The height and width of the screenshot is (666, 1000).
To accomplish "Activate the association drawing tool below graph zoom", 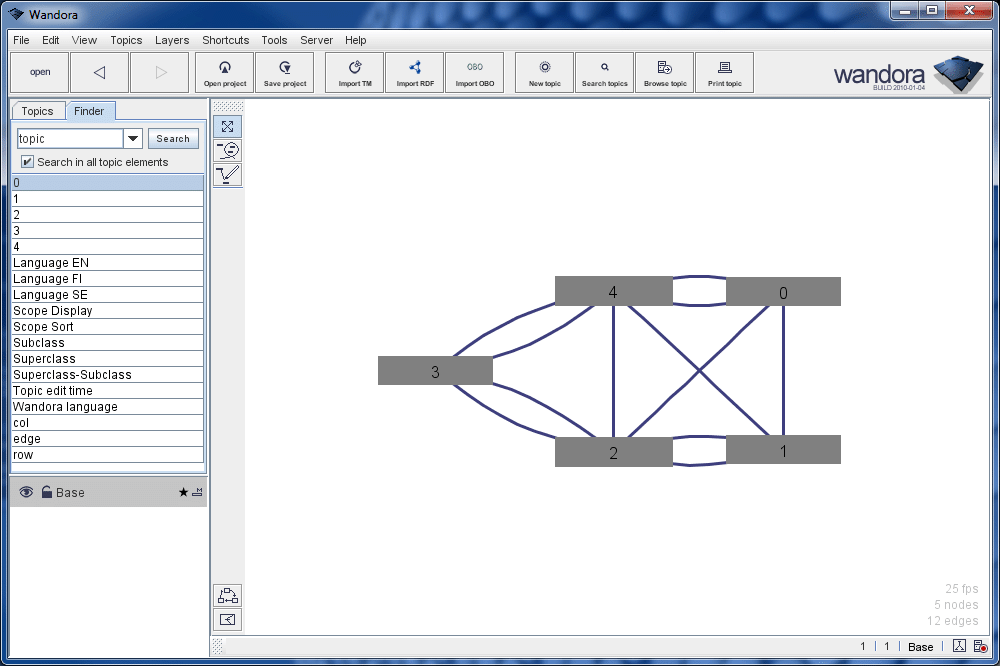I will click(227, 174).
